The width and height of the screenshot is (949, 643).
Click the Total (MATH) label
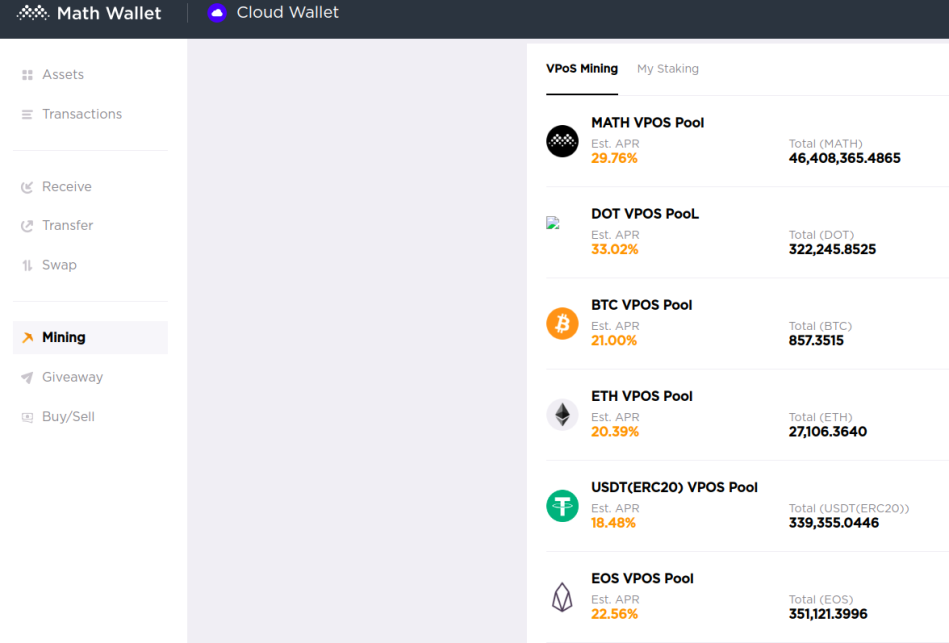coord(826,143)
